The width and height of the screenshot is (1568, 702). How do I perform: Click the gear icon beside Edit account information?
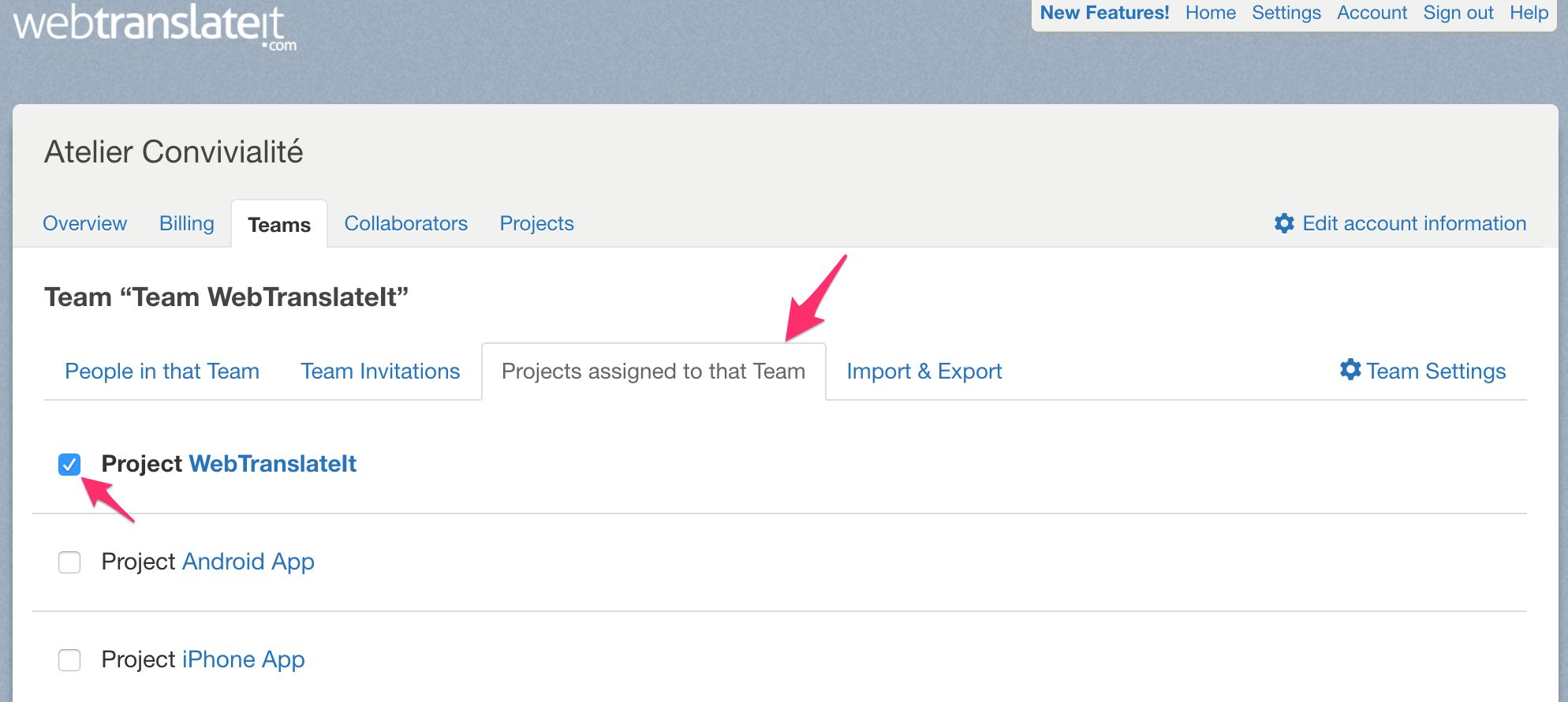click(x=1284, y=223)
